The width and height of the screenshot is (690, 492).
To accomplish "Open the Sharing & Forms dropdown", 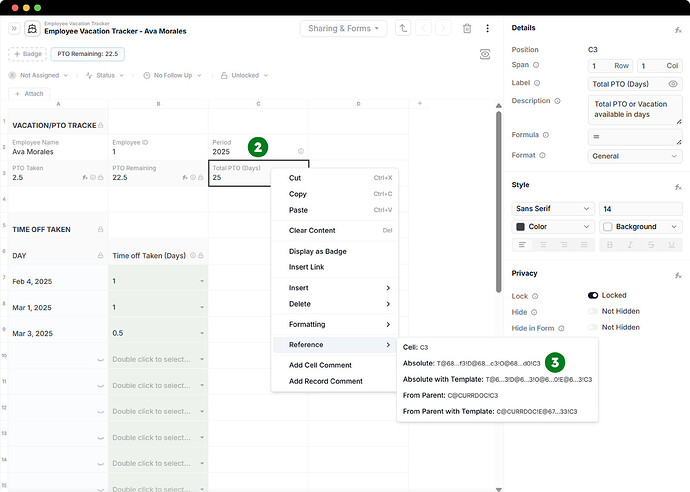I will (344, 29).
